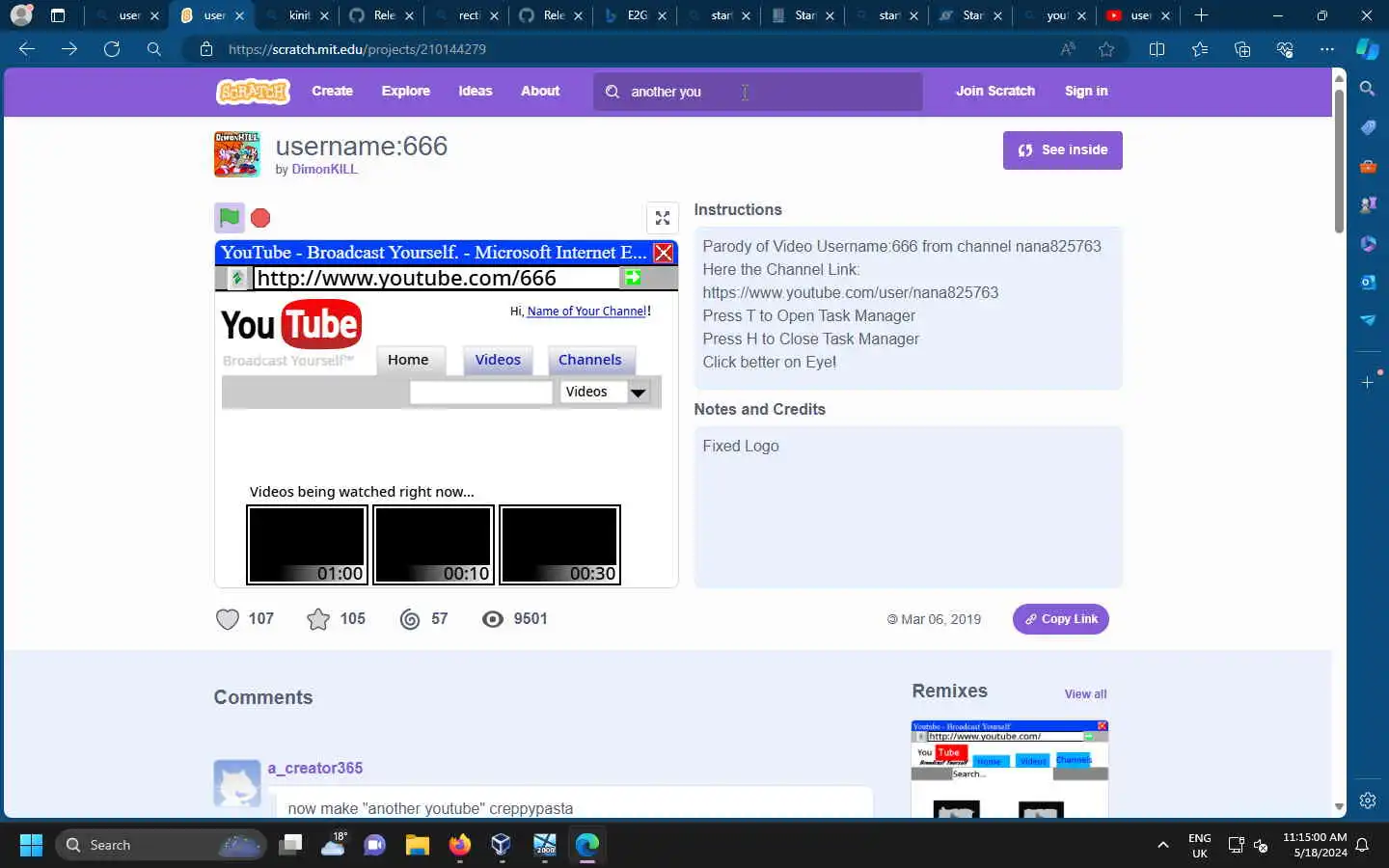Open Firefox from taskbar
Screen dimensions: 1389x868
click(x=459, y=845)
